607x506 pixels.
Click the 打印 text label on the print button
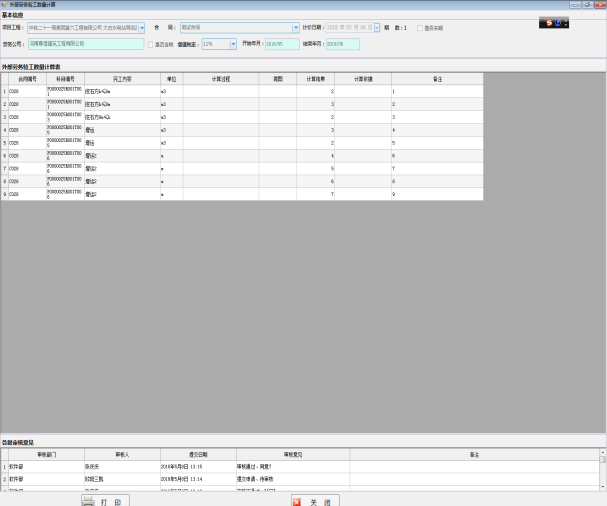[x=112, y=500]
